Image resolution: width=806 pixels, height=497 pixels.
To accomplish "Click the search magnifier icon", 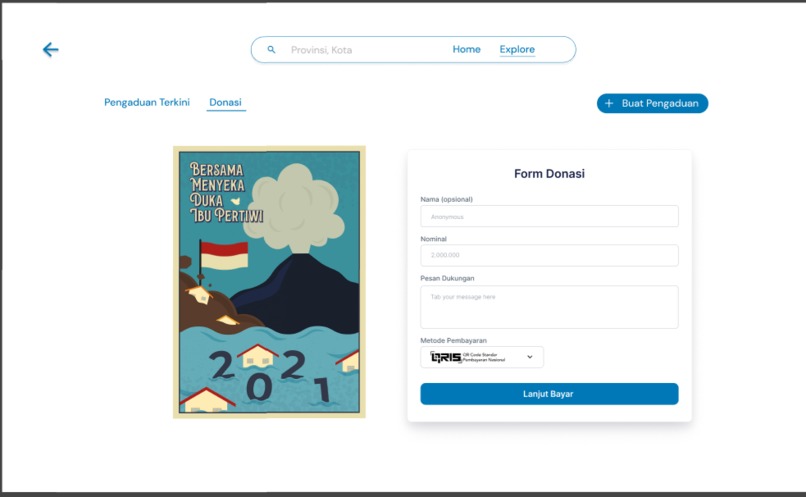I will point(271,49).
